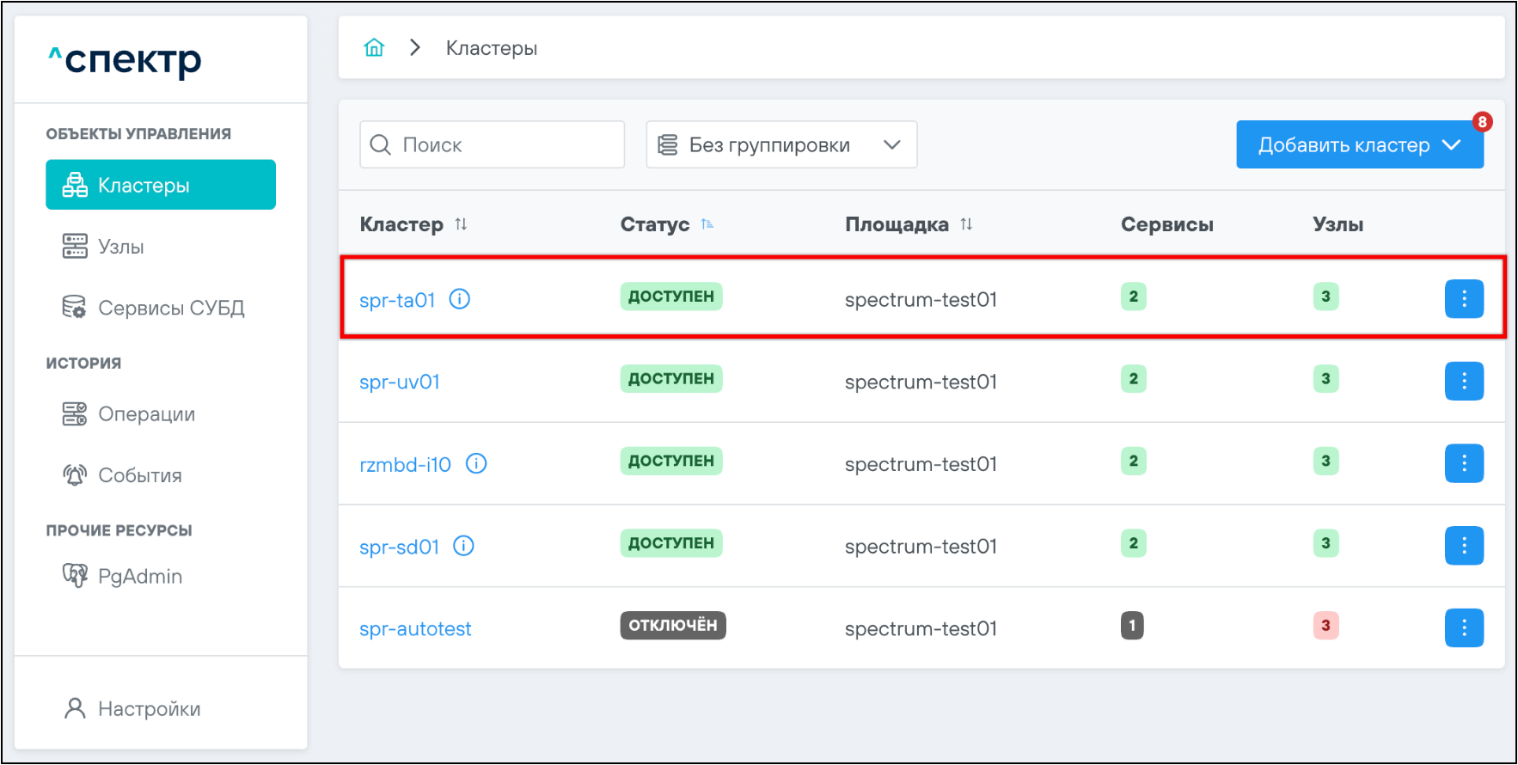Click the home icon in the breadcrumb
Image resolution: width=1518 pixels, height=765 pixels.
pyautogui.click(x=374, y=48)
